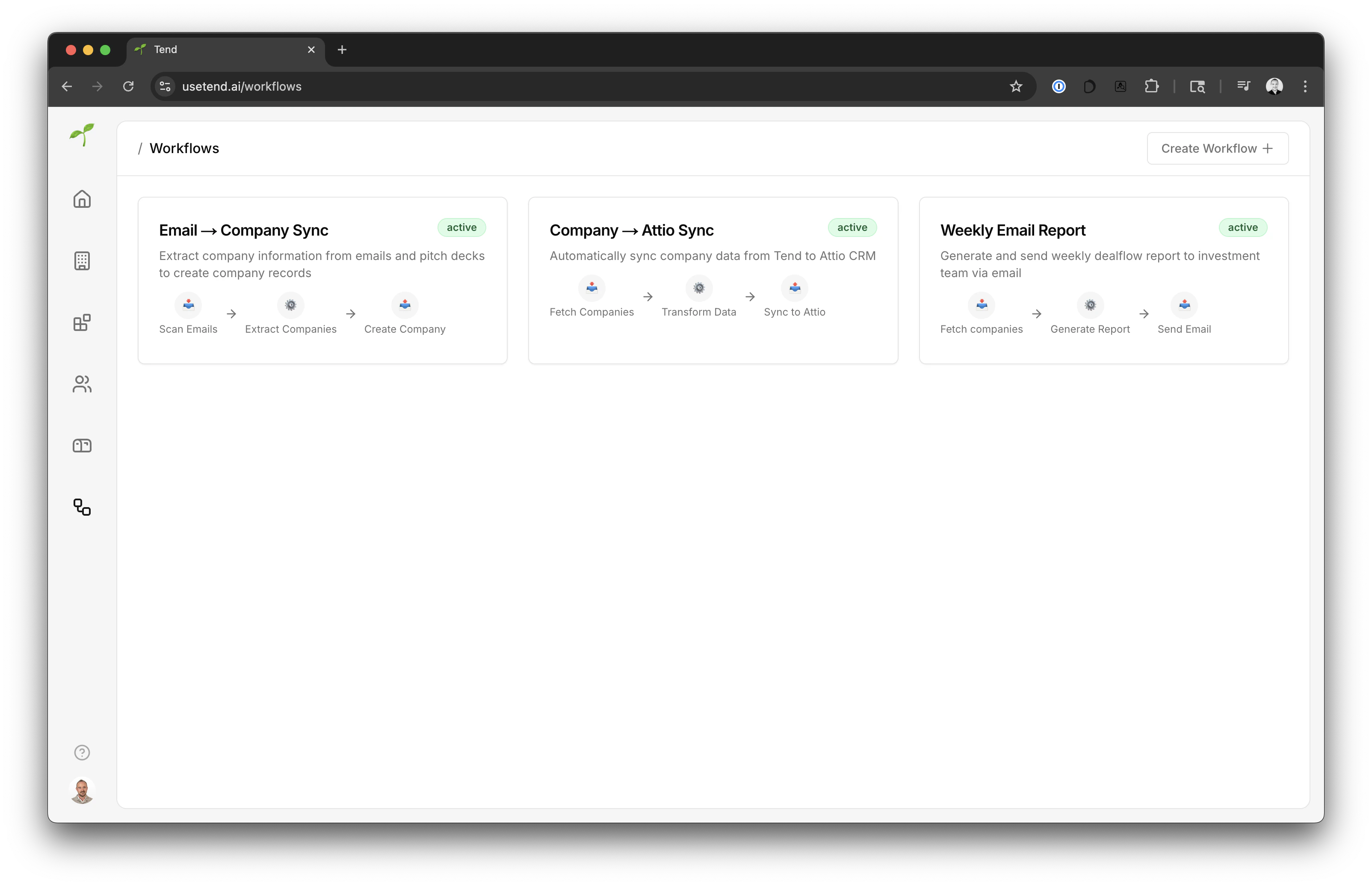1372x886 pixels.
Task: Open the Companies building icon in sidebar
Action: pyautogui.click(x=82, y=260)
